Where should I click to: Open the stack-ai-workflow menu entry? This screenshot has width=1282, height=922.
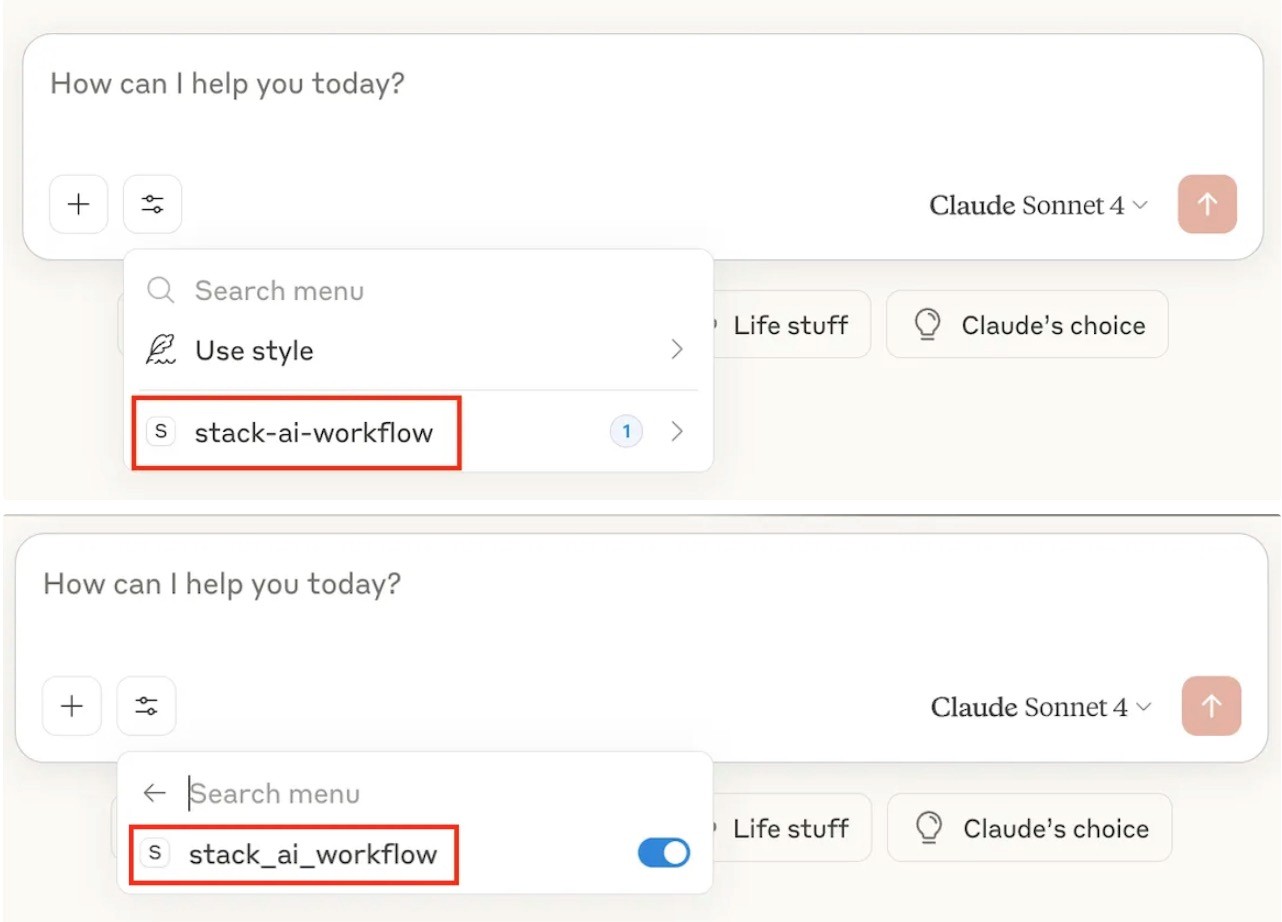click(x=418, y=432)
